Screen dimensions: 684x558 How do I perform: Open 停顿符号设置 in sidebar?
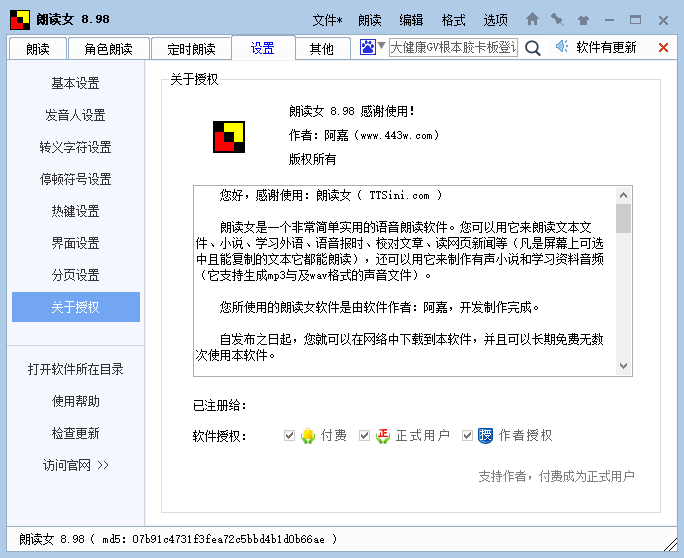click(75, 179)
